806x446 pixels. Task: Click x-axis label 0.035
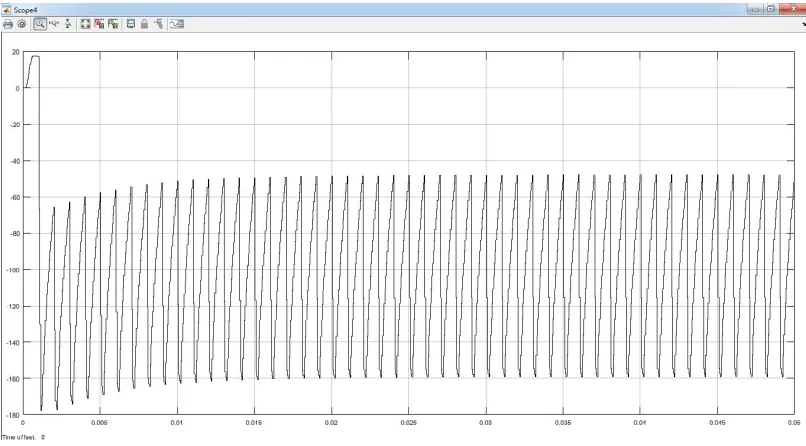point(563,423)
